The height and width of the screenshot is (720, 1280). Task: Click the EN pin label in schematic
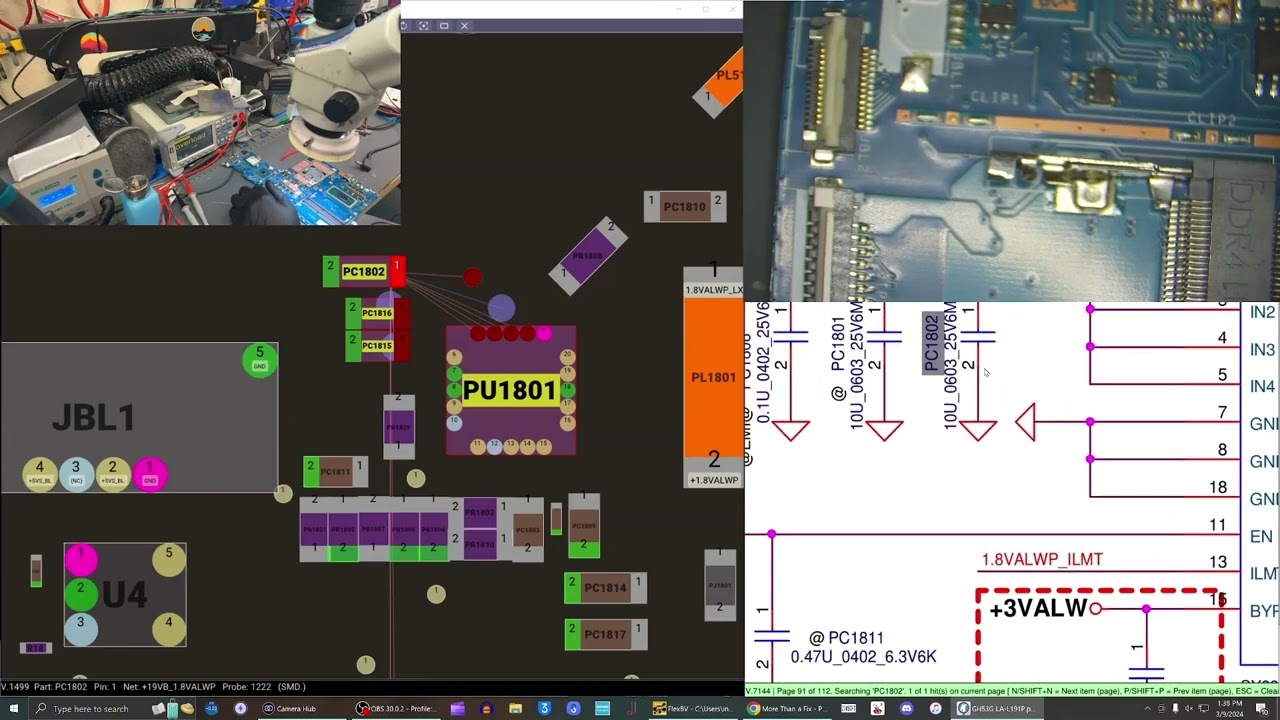[1261, 537]
